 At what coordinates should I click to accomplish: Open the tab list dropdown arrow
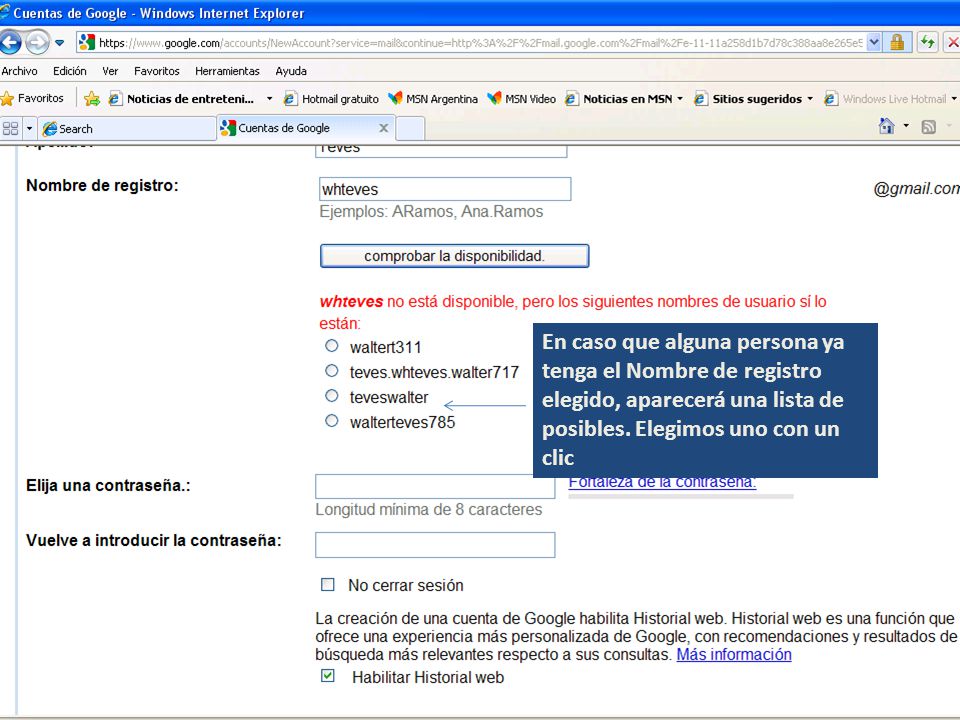[29, 129]
